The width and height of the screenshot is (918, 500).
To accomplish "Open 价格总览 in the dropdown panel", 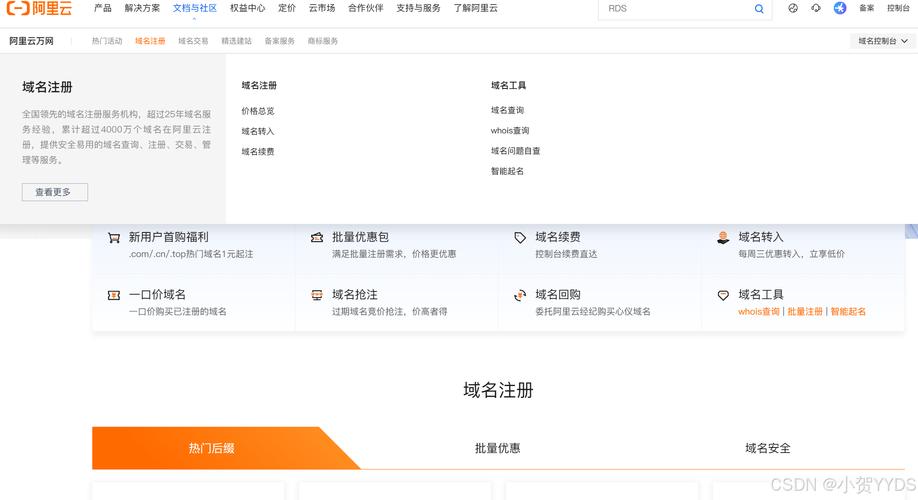I will tap(258, 111).
